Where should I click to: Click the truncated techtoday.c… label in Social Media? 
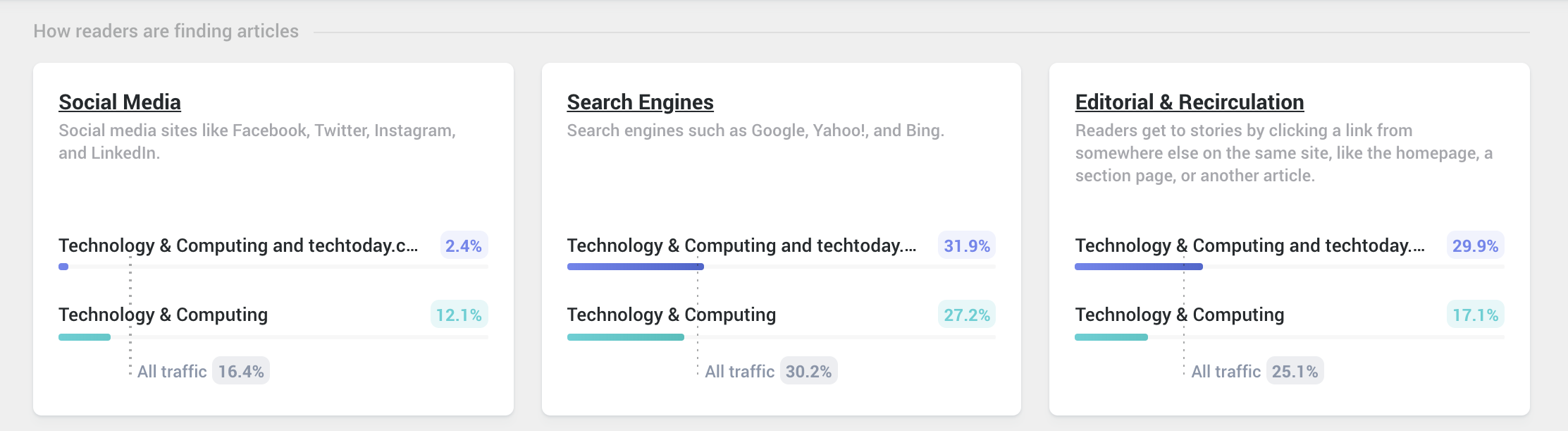tap(238, 245)
